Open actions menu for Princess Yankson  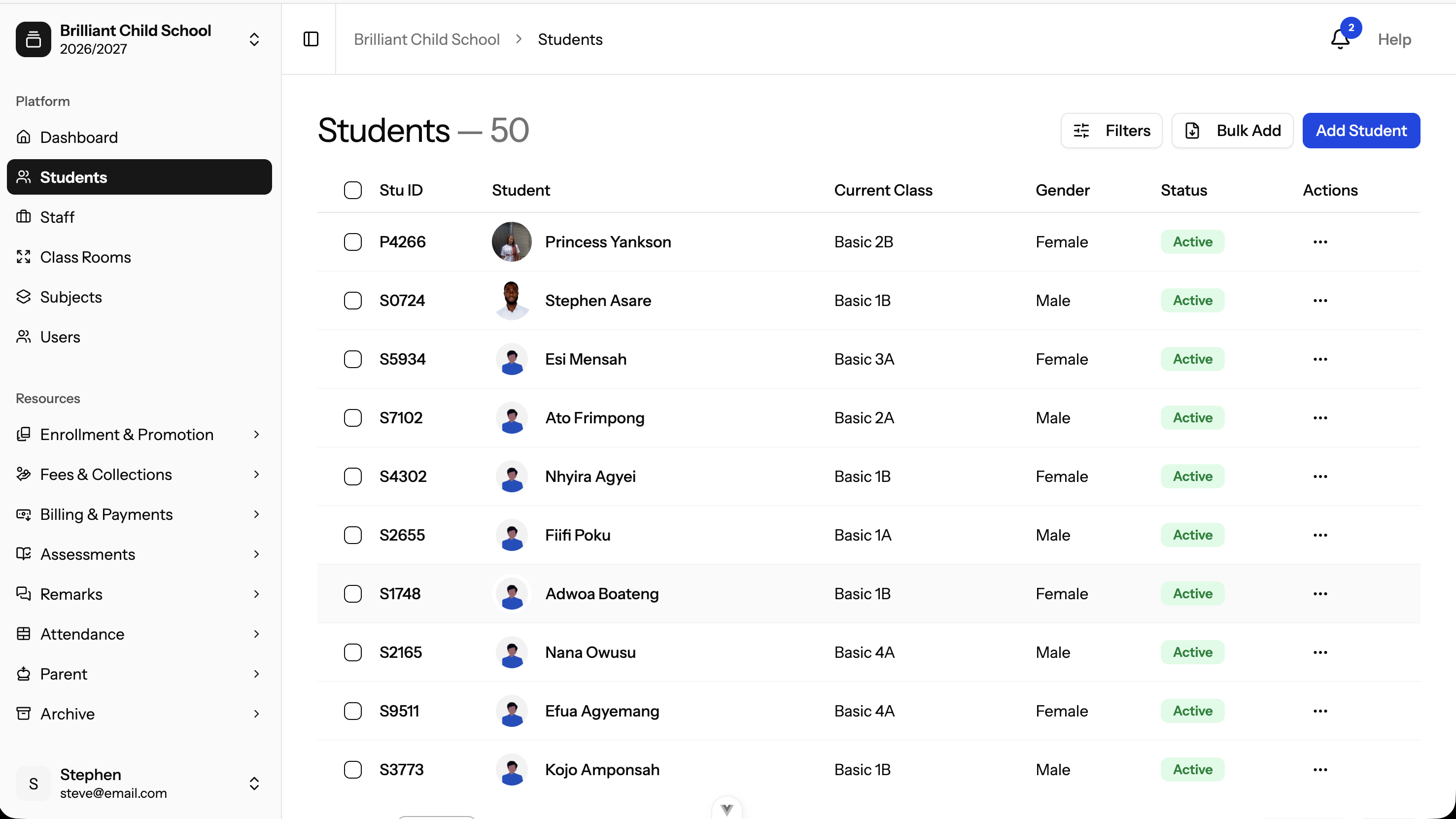pos(1320,242)
